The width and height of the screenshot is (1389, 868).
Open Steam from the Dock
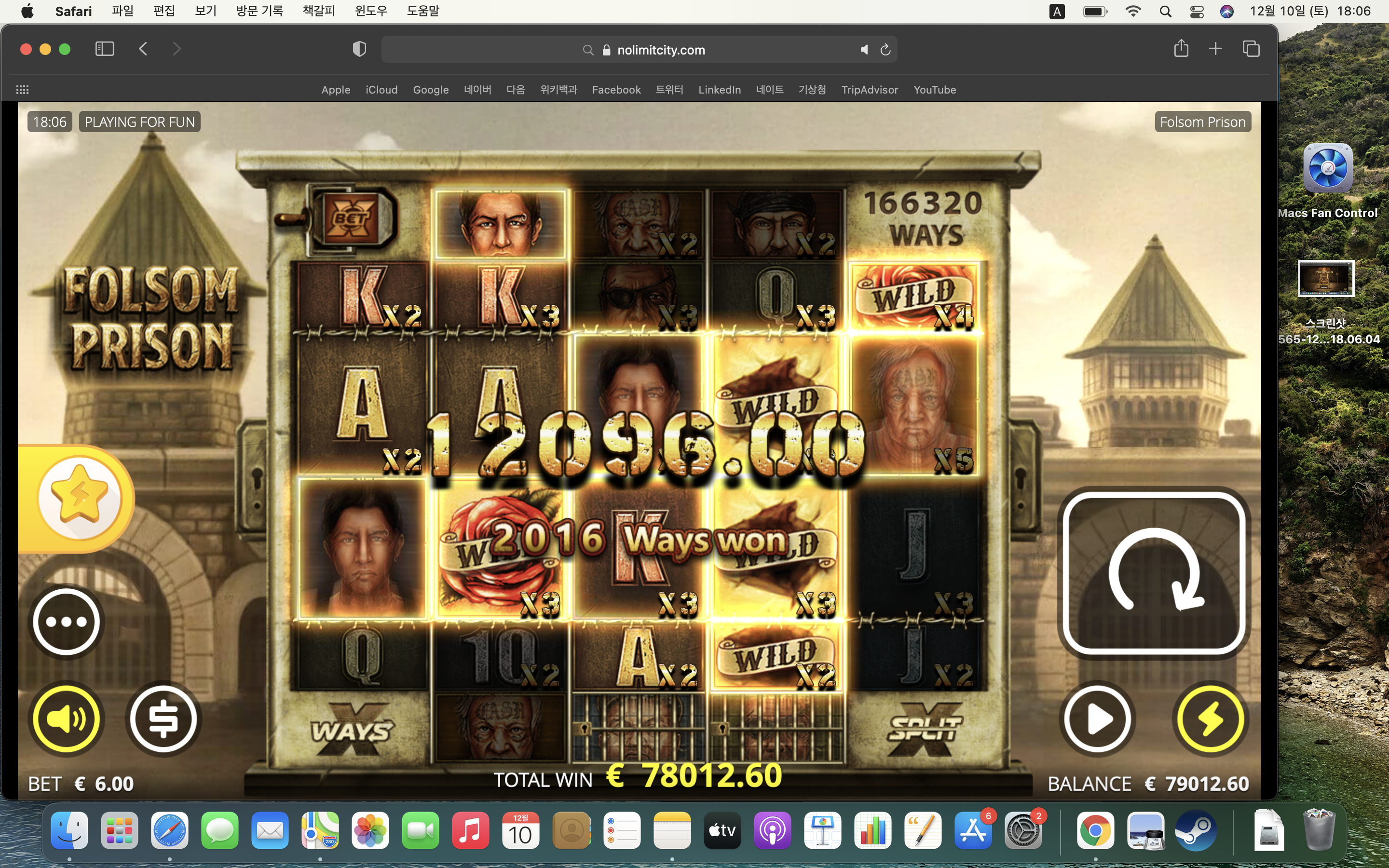click(1196, 830)
